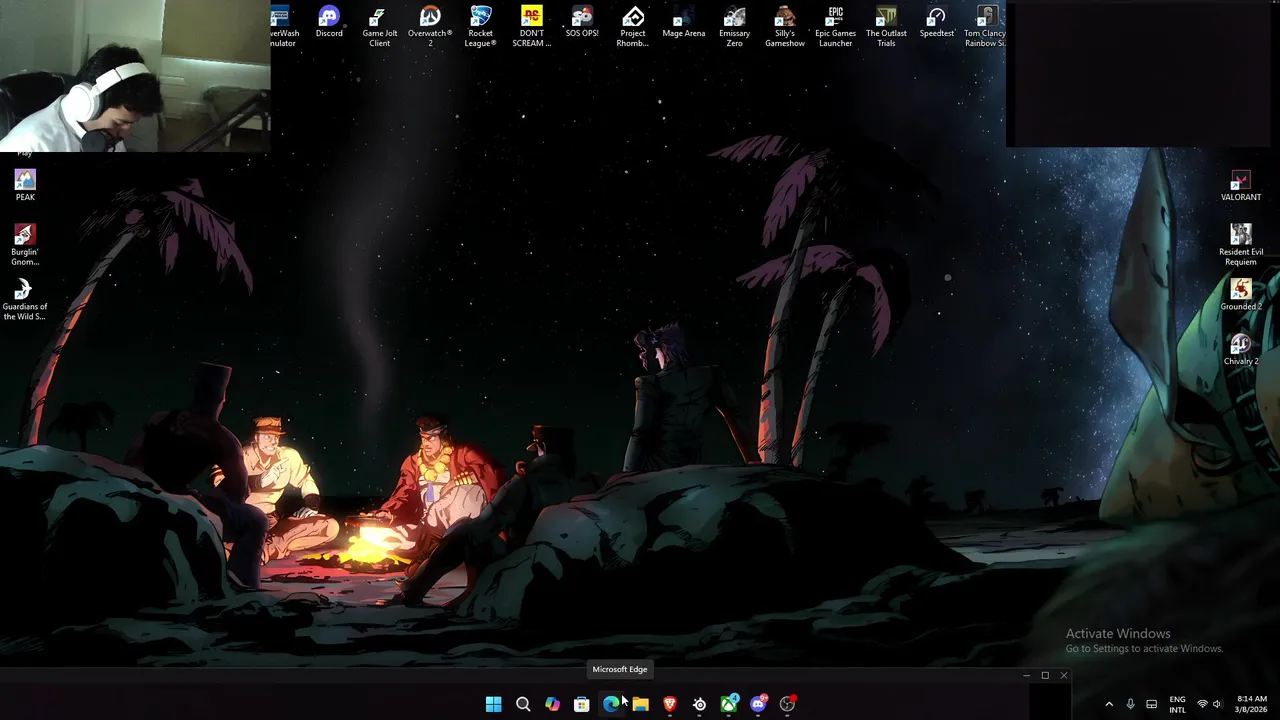Minimize the overlay window above the taskbar
This screenshot has height=720, width=1280.
tap(1026, 676)
